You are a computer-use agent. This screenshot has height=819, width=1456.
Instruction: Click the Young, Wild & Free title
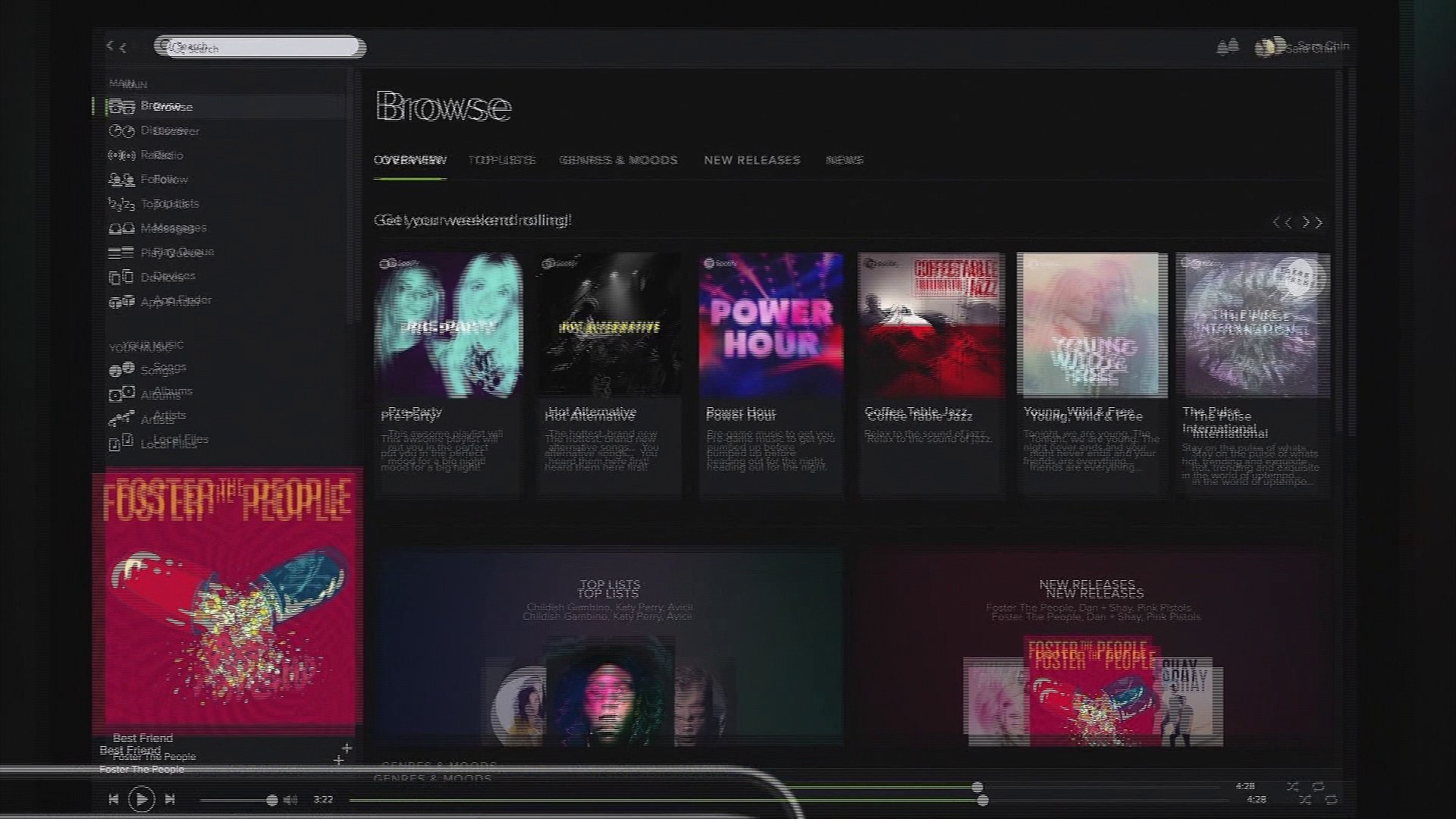(1083, 414)
